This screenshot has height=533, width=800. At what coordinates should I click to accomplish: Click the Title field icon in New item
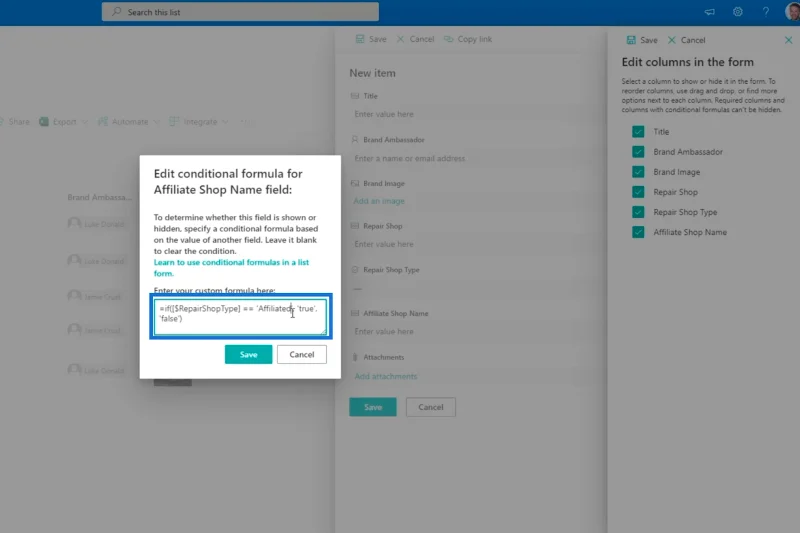point(355,96)
